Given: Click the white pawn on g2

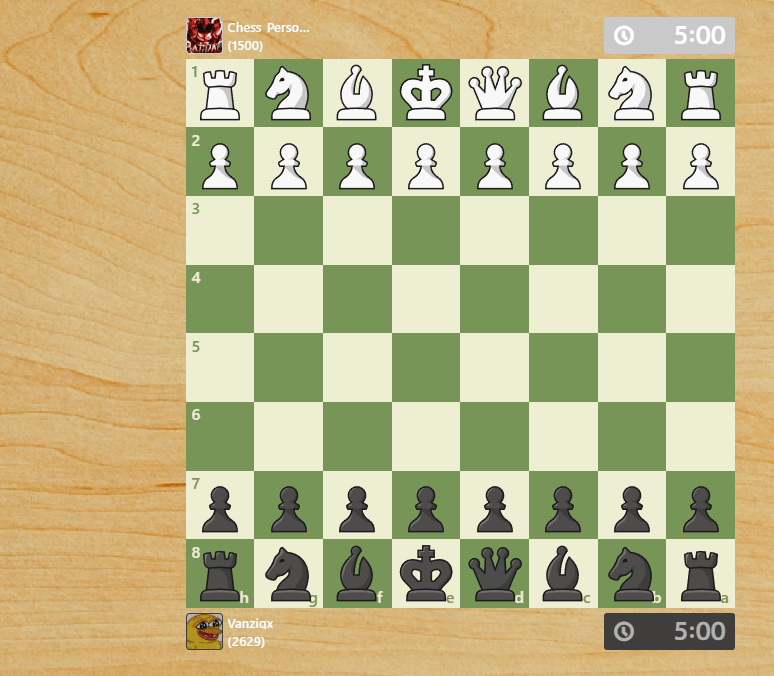Looking at the screenshot, I should [289, 166].
